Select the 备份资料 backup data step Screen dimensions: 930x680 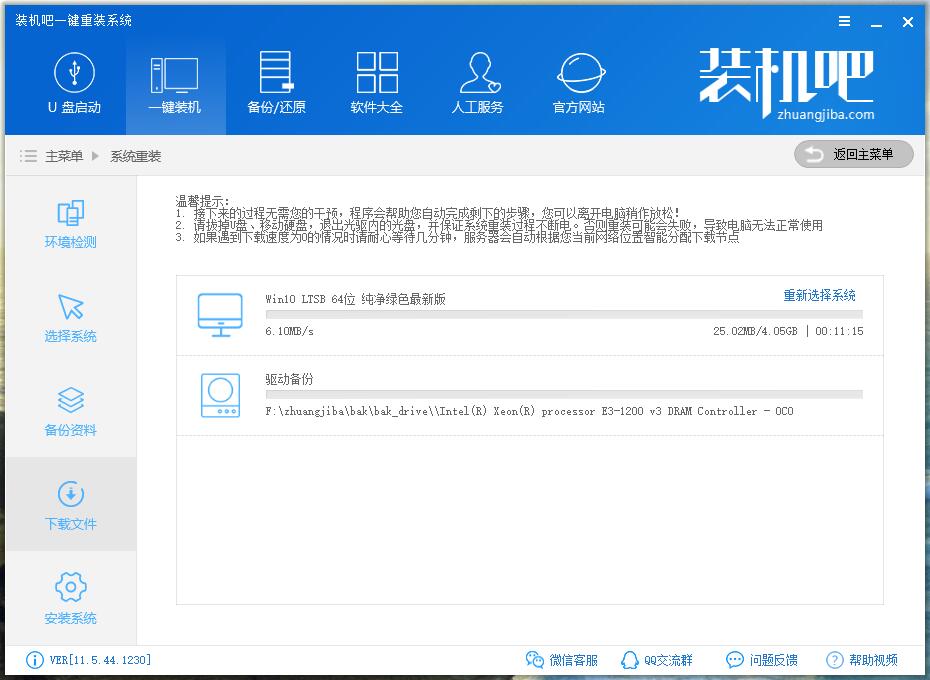point(71,412)
